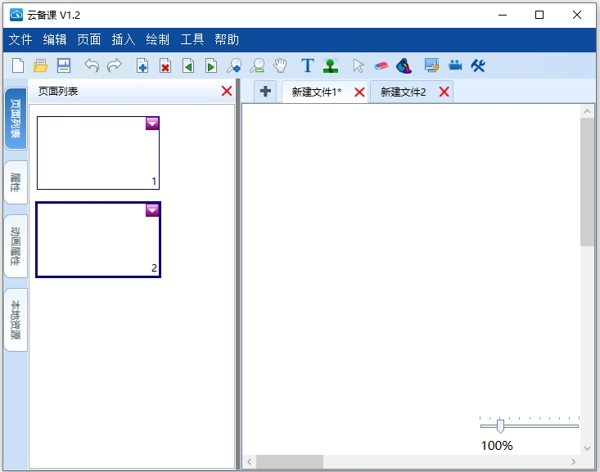Click the new document icon

tap(18, 66)
